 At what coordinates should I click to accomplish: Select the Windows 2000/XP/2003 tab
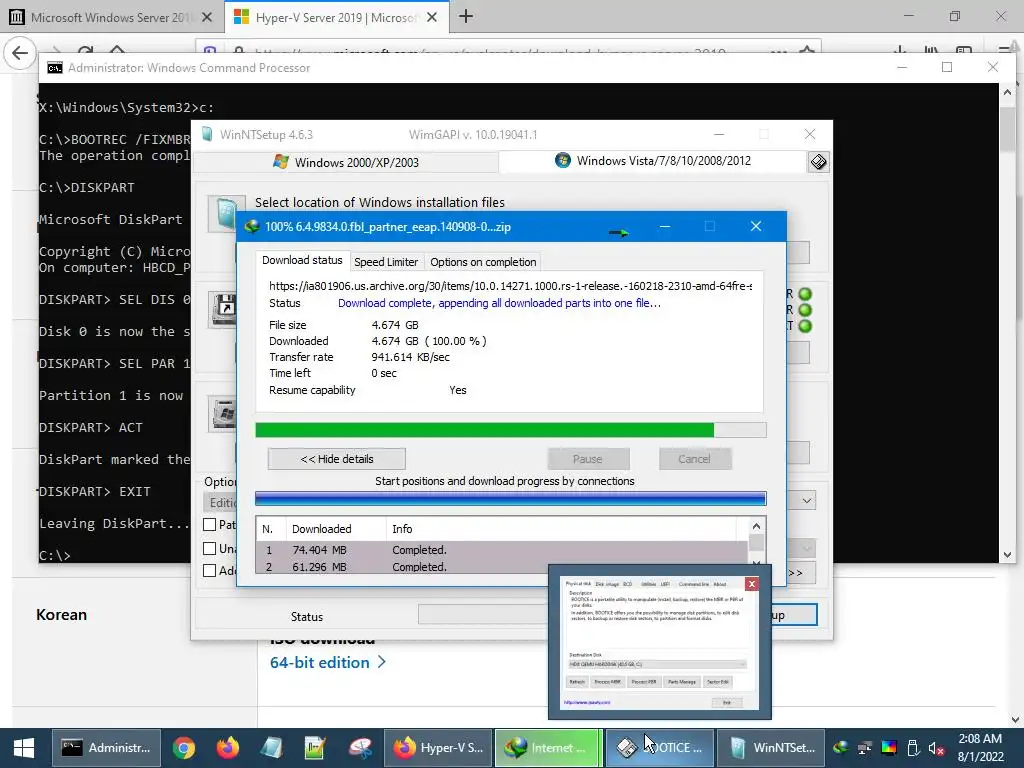pyautogui.click(x=346, y=162)
